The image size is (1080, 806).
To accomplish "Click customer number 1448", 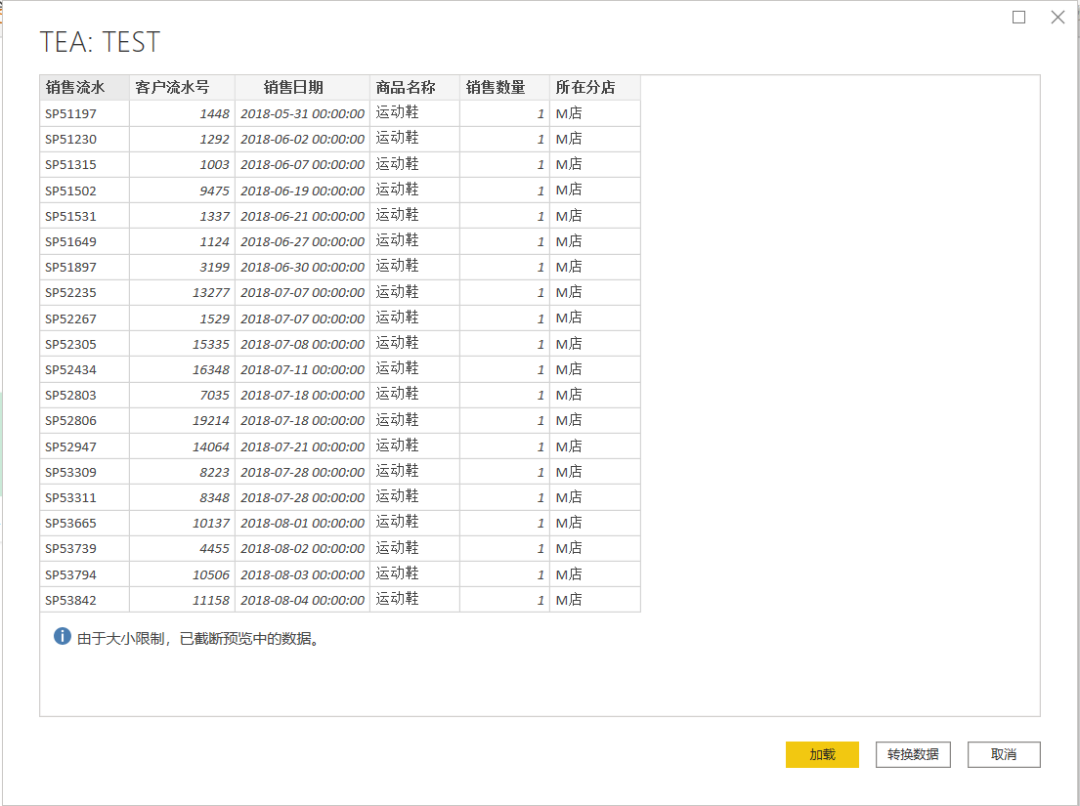I will click(x=182, y=114).
